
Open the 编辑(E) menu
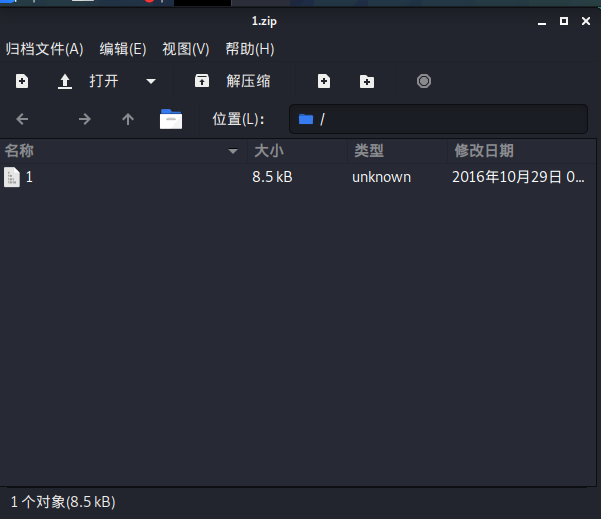coord(123,49)
